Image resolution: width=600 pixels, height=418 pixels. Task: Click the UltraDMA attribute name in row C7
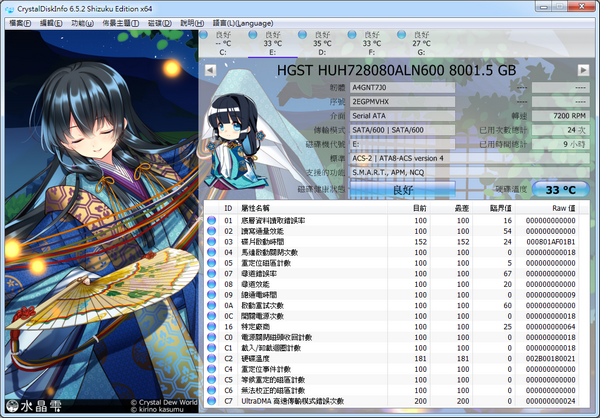point(292,401)
